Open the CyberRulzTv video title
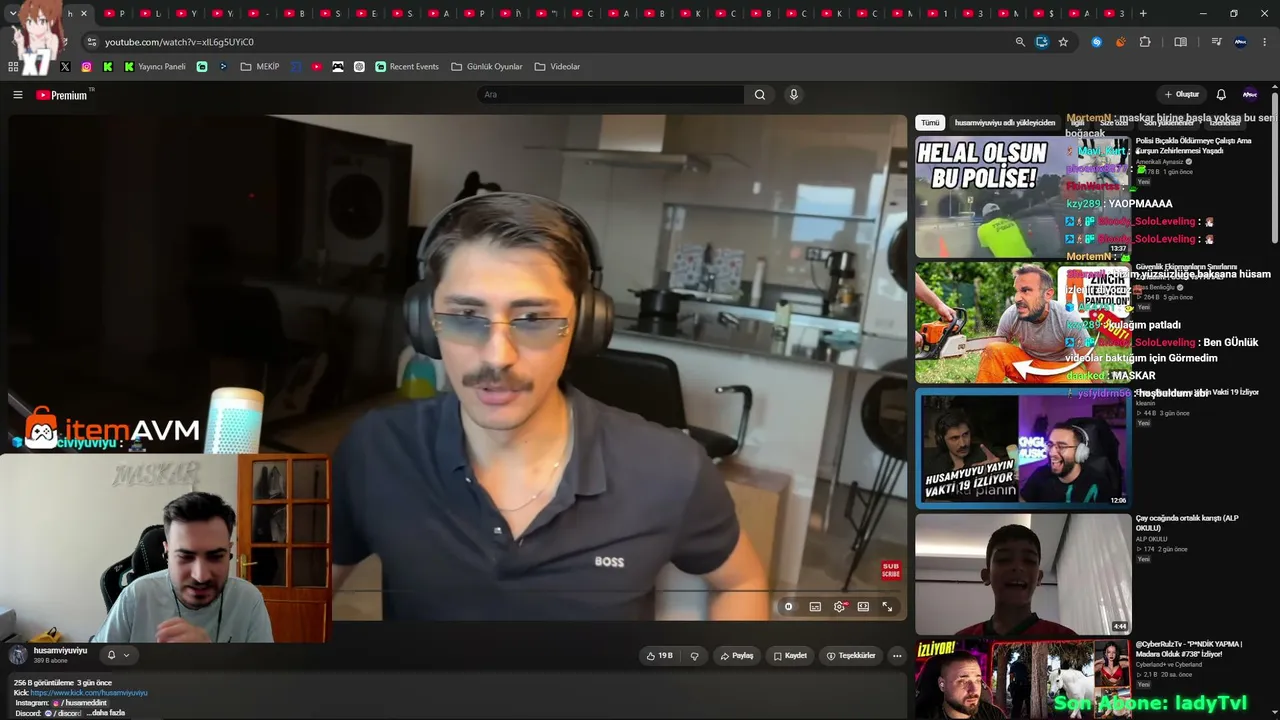 (1189, 648)
